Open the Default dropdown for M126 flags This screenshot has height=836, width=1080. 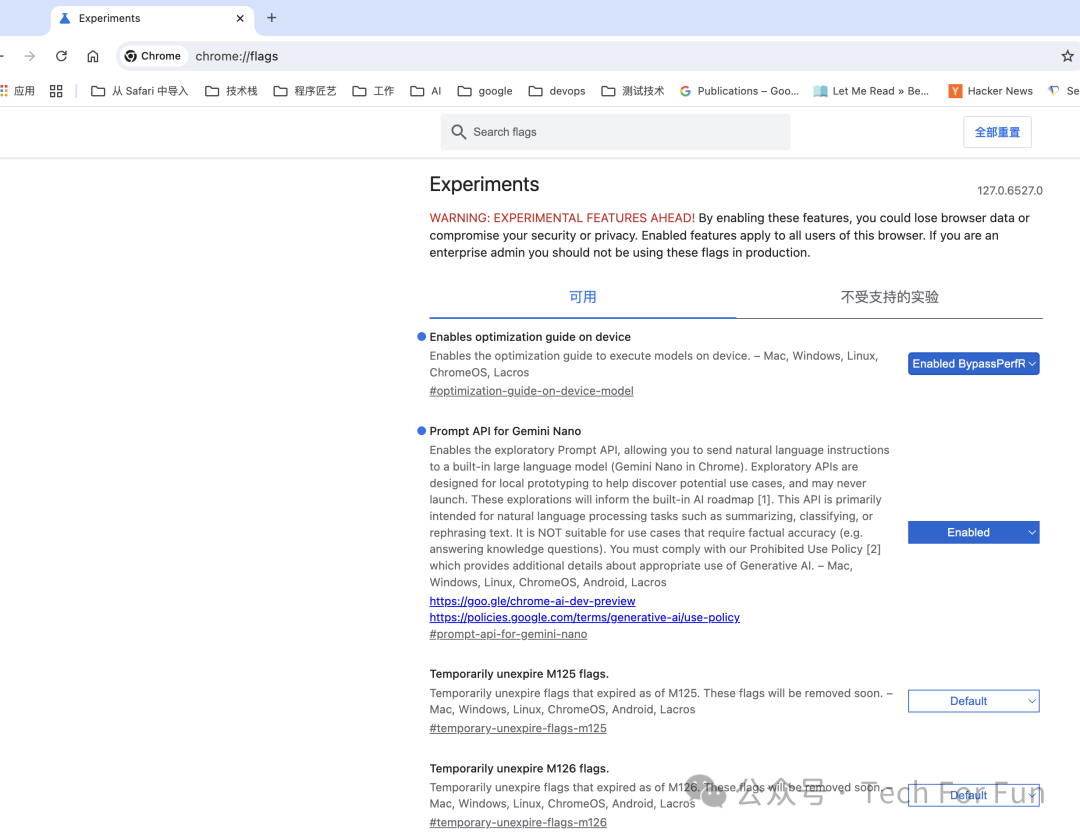click(x=973, y=795)
